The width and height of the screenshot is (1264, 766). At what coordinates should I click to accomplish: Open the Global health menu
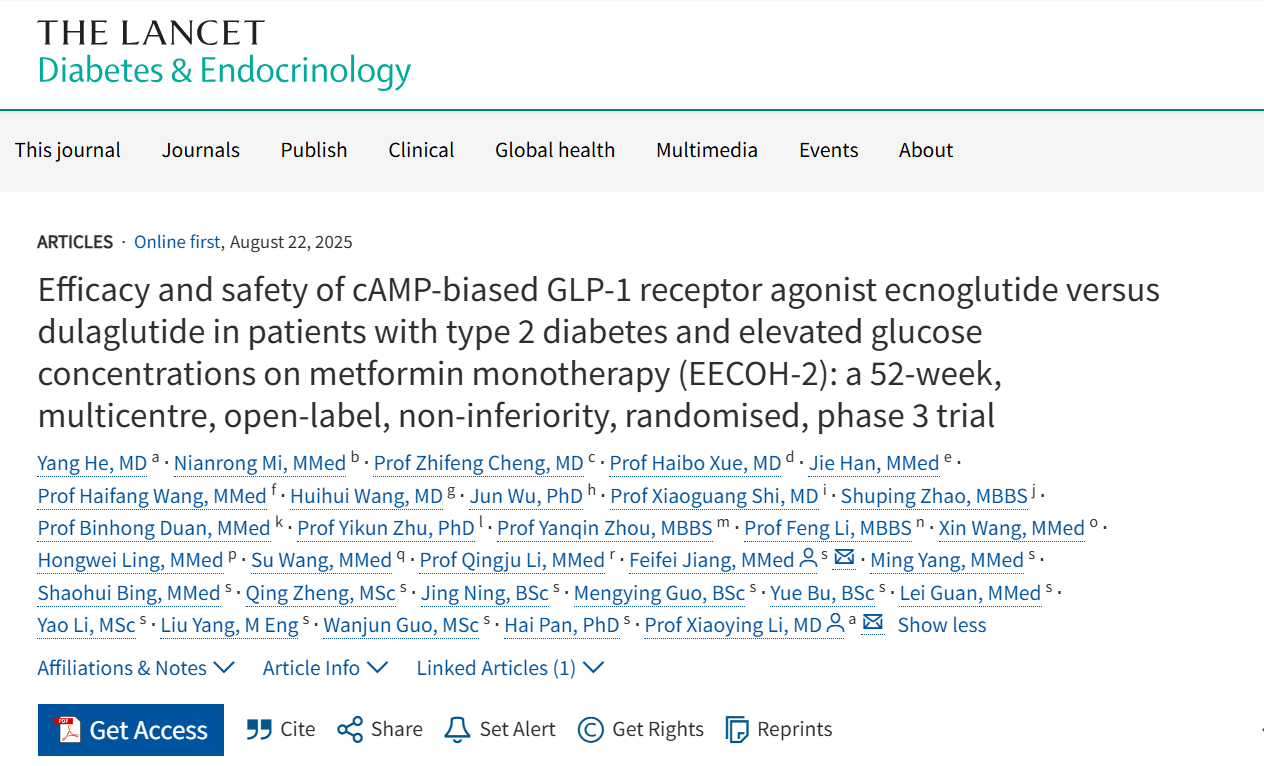tap(555, 150)
